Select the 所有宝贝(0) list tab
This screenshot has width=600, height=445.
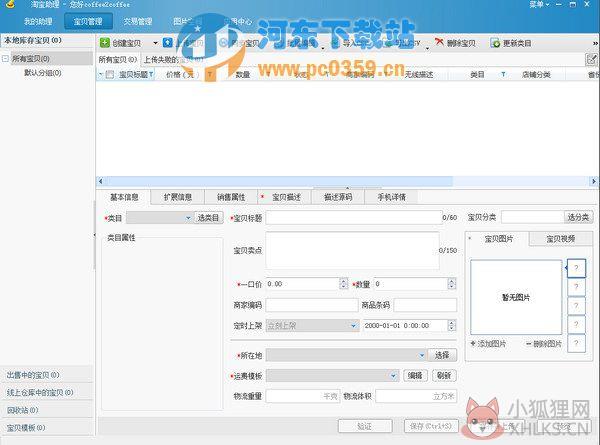pos(118,60)
